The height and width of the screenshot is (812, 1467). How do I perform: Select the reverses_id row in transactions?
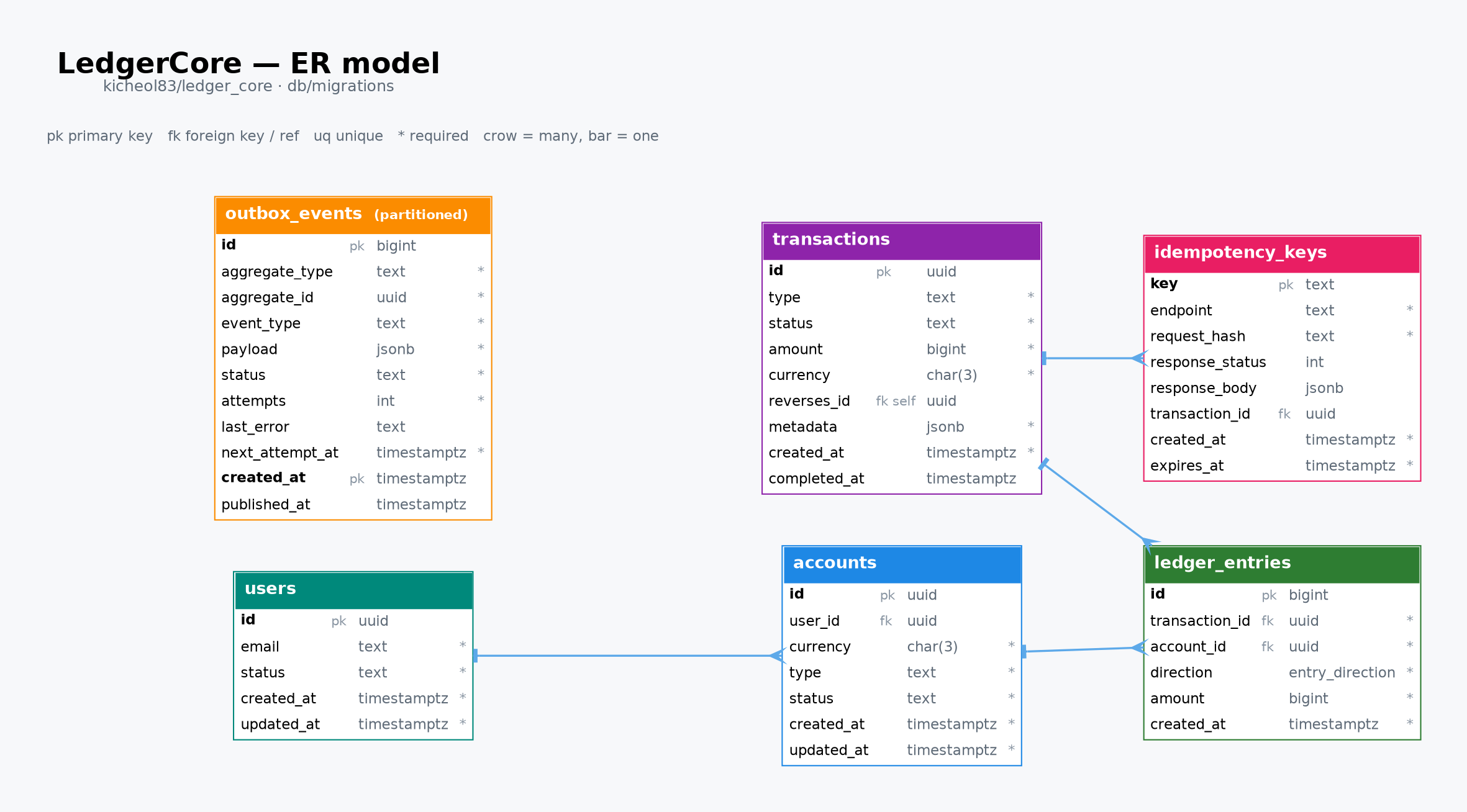click(902, 401)
